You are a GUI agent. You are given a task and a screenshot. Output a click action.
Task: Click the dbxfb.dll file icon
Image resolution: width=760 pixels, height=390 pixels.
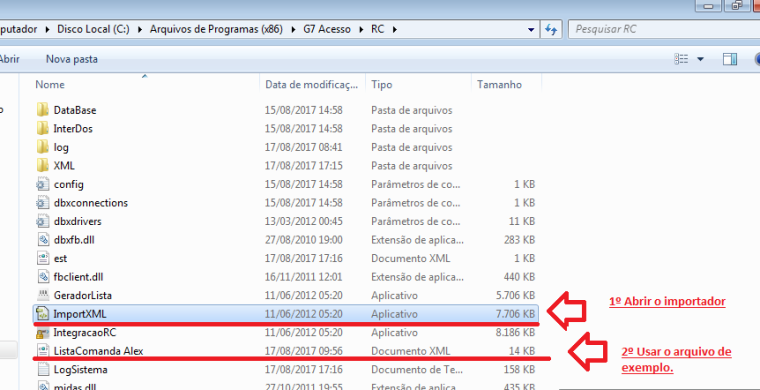[x=43, y=239]
